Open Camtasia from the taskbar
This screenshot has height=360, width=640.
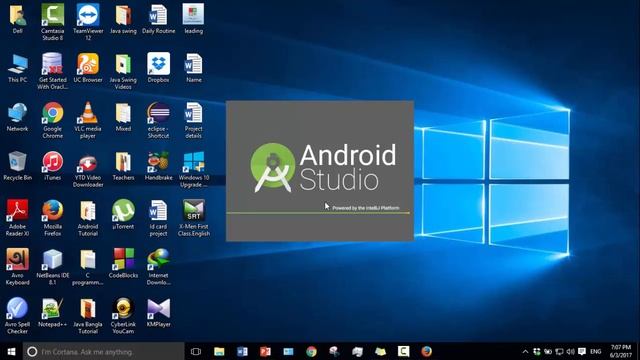coord(403,351)
